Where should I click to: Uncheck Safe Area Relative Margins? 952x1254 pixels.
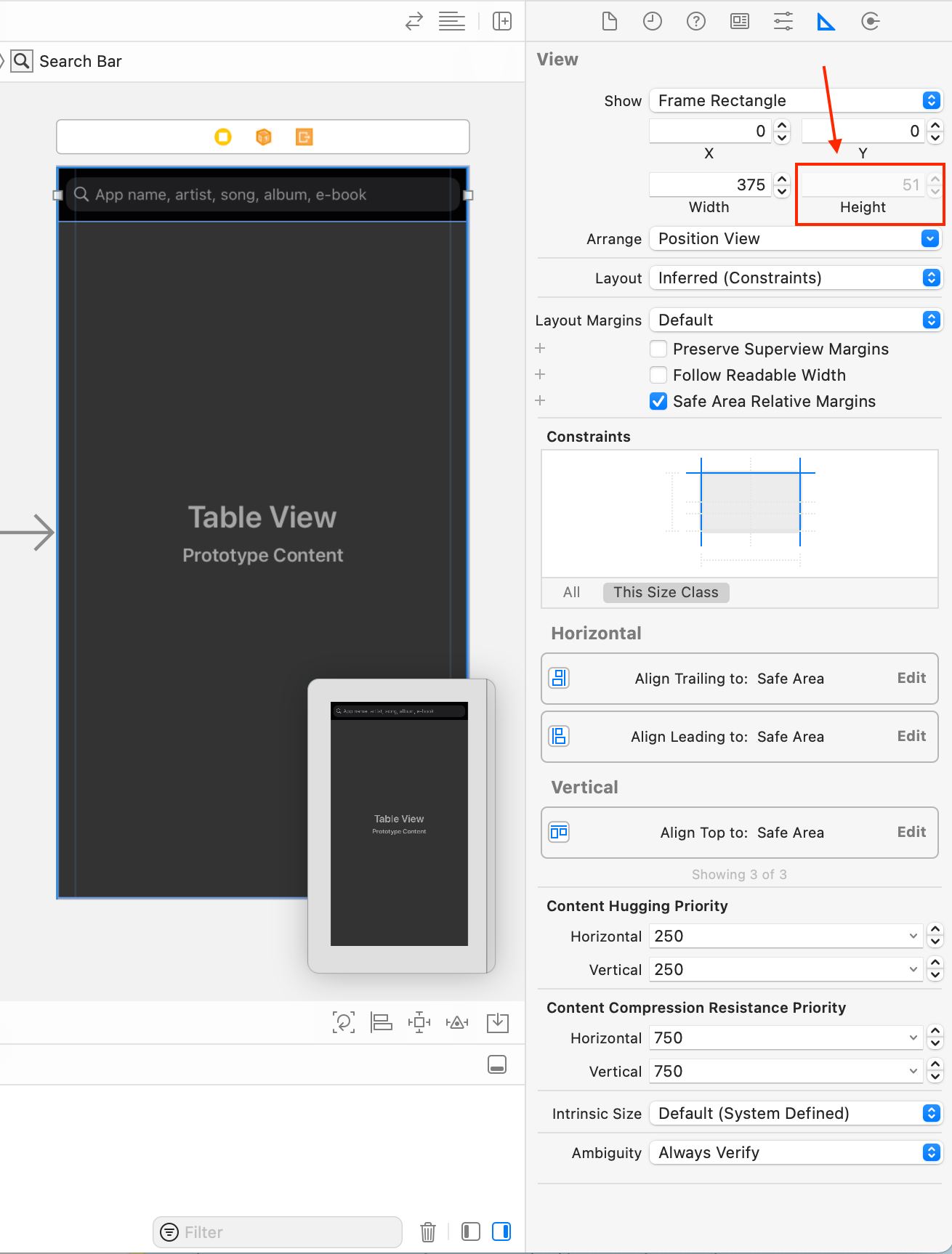658,402
